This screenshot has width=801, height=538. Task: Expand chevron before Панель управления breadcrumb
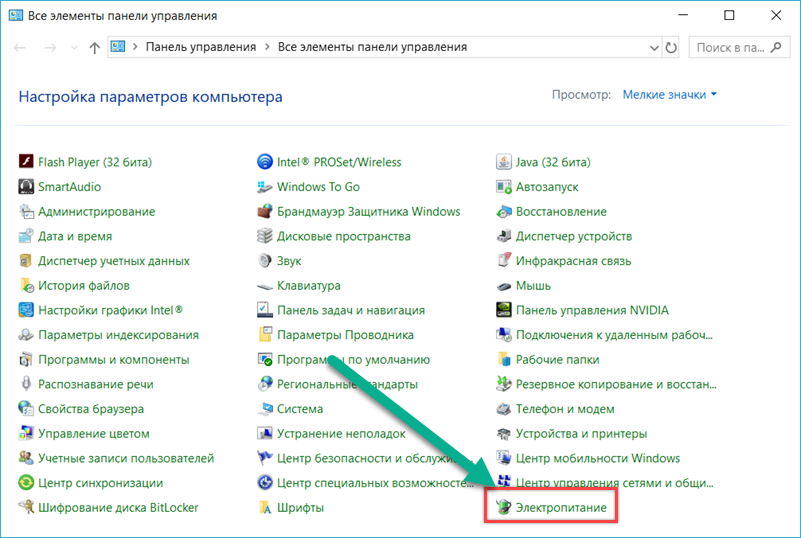point(135,47)
